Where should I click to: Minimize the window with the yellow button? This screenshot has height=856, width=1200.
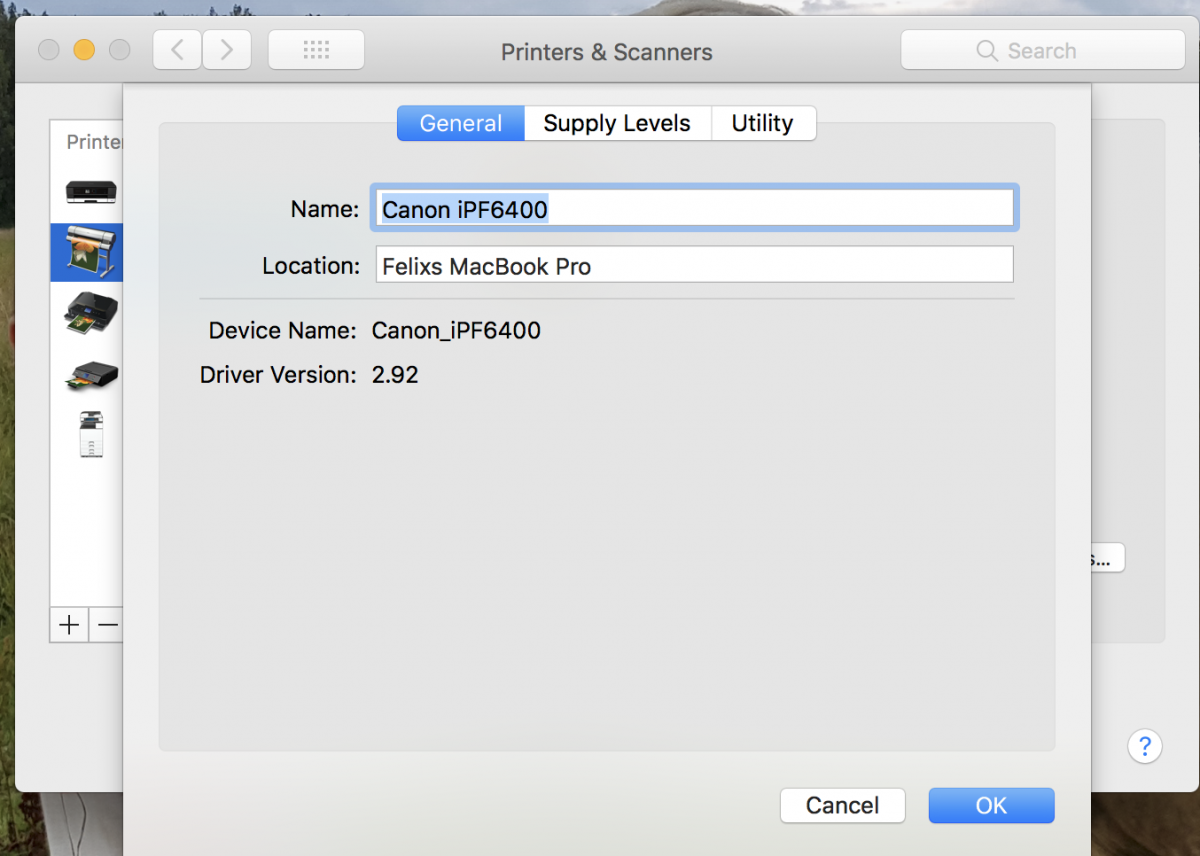[84, 50]
